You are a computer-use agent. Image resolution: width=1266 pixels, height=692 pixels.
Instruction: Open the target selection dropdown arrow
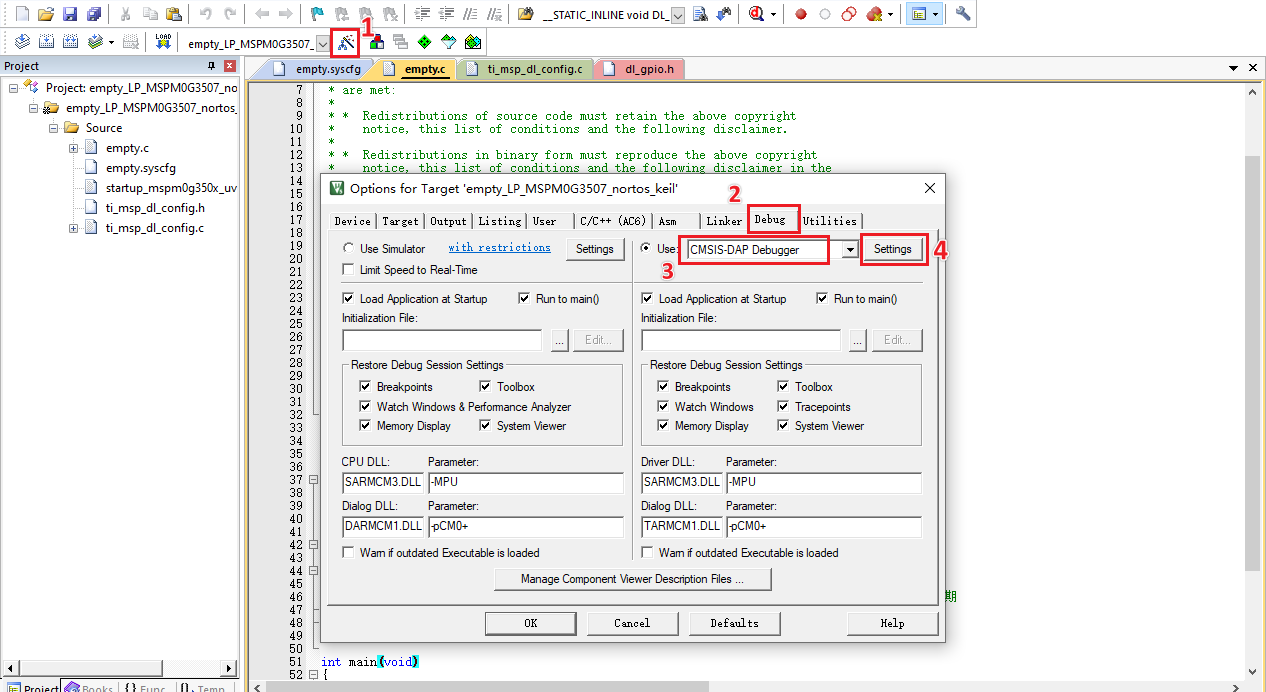pos(322,43)
